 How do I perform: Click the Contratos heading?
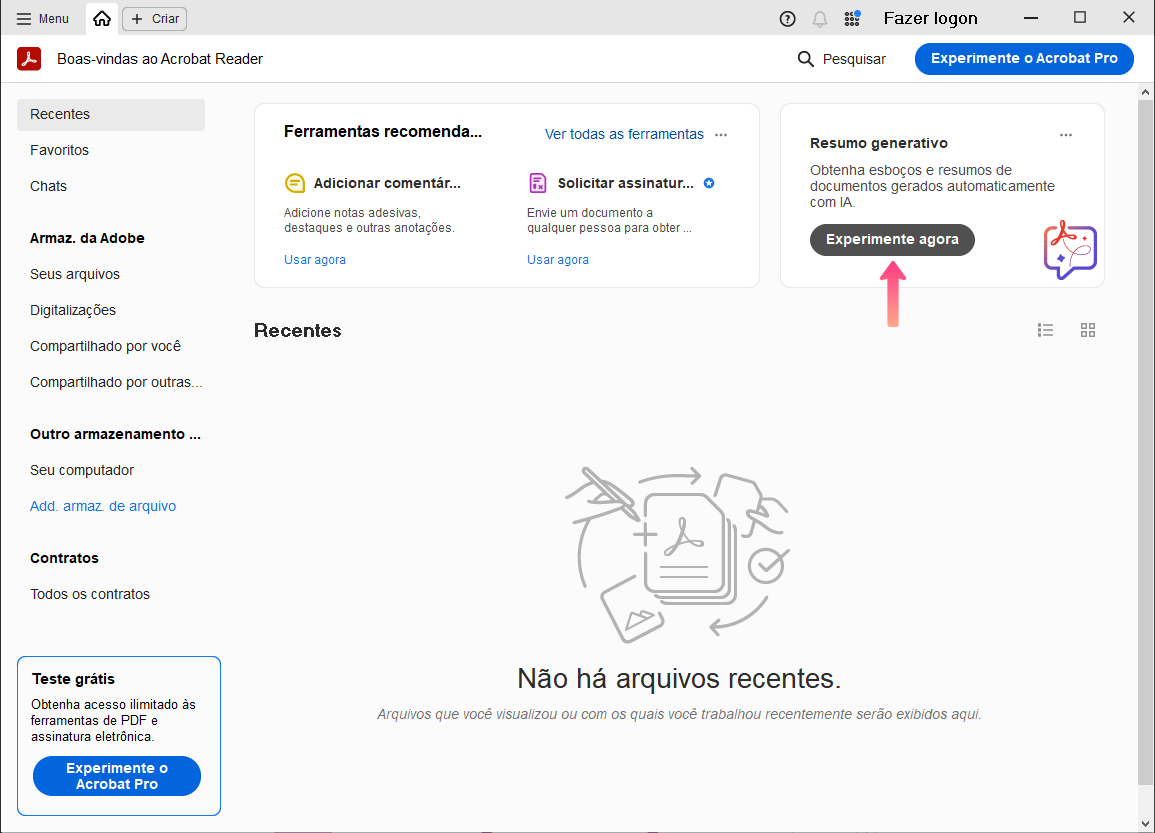(64, 558)
